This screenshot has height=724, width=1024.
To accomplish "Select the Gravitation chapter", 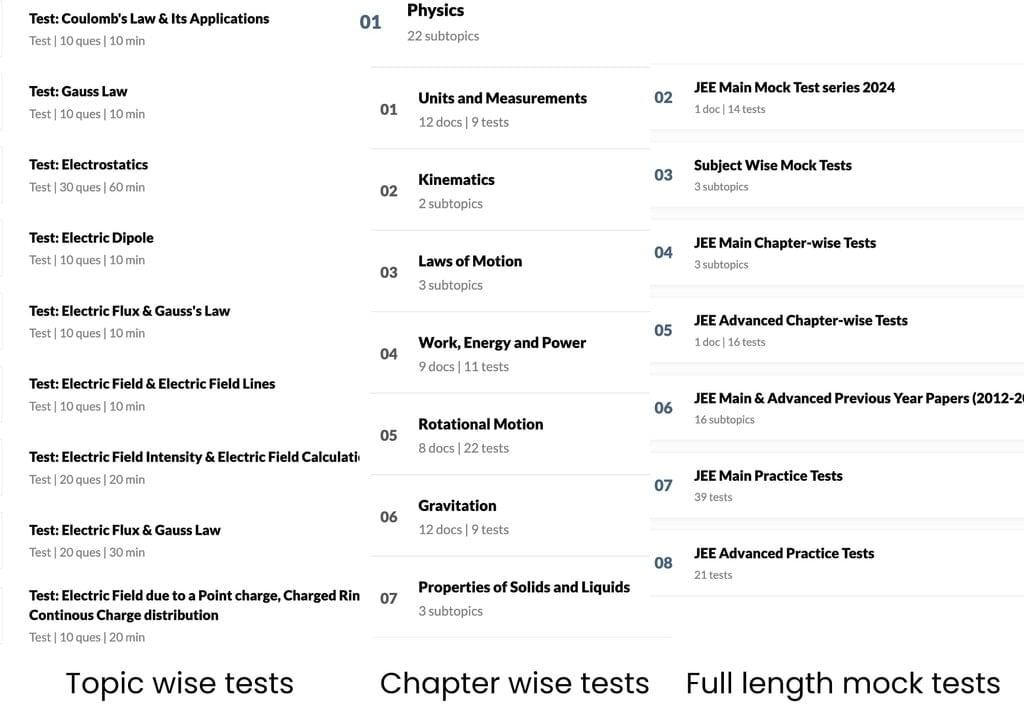I will [x=457, y=506].
